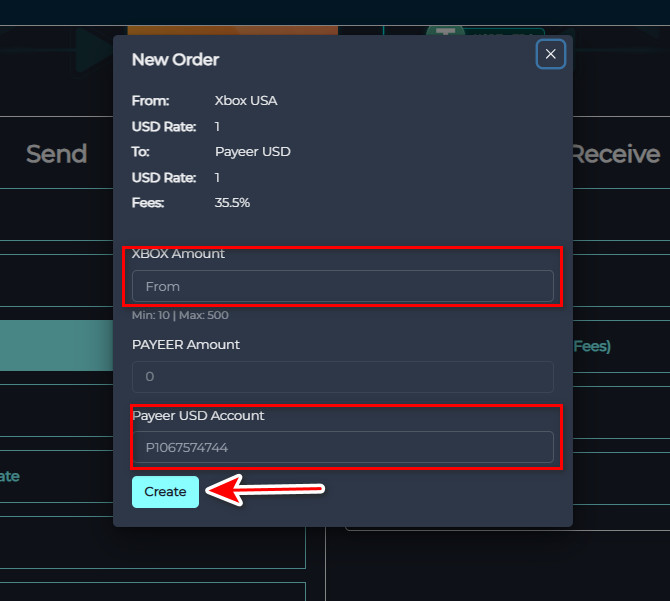
Task: Close the New Order dialog
Action: tap(550, 54)
